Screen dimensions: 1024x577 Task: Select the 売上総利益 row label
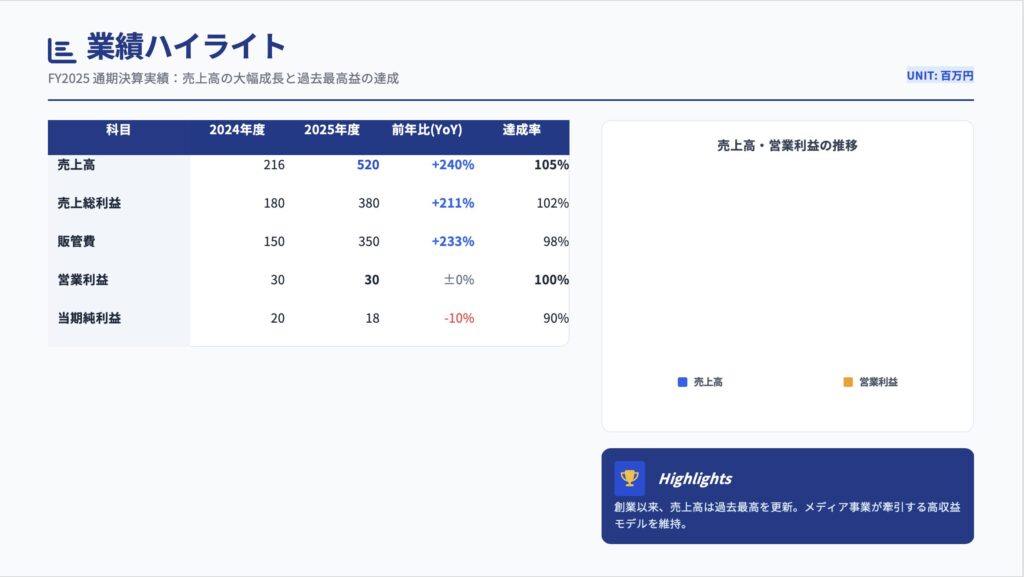[89, 203]
